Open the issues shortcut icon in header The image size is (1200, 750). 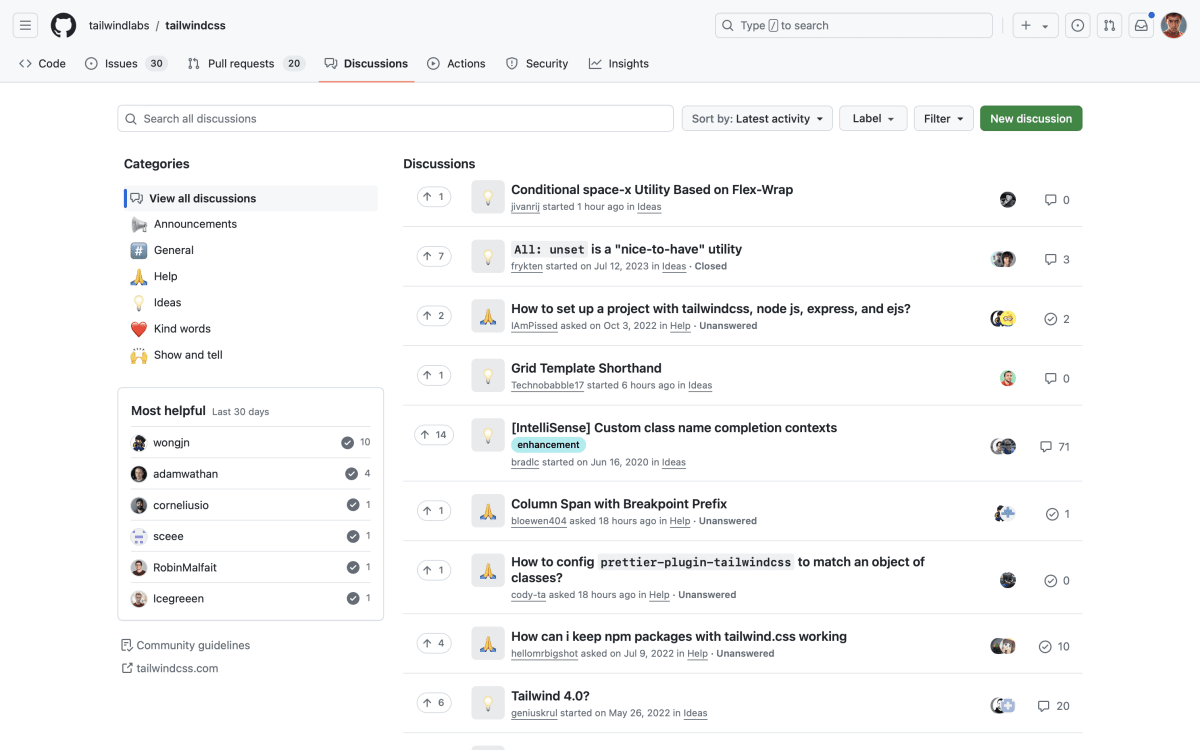(x=1077, y=26)
